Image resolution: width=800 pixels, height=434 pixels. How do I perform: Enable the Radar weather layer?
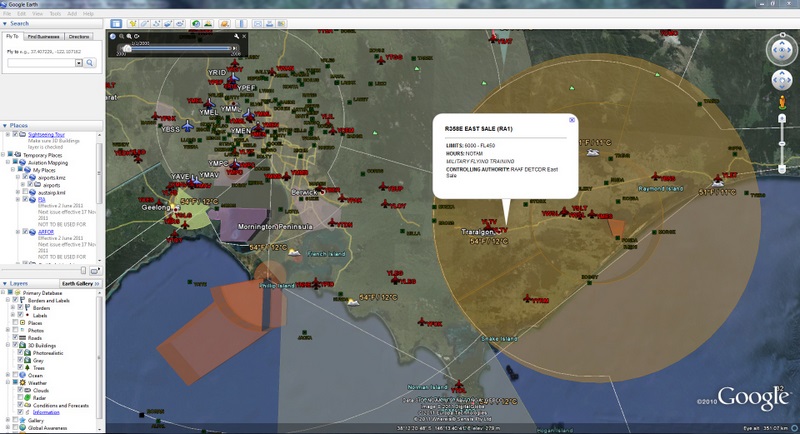[x=20, y=398]
